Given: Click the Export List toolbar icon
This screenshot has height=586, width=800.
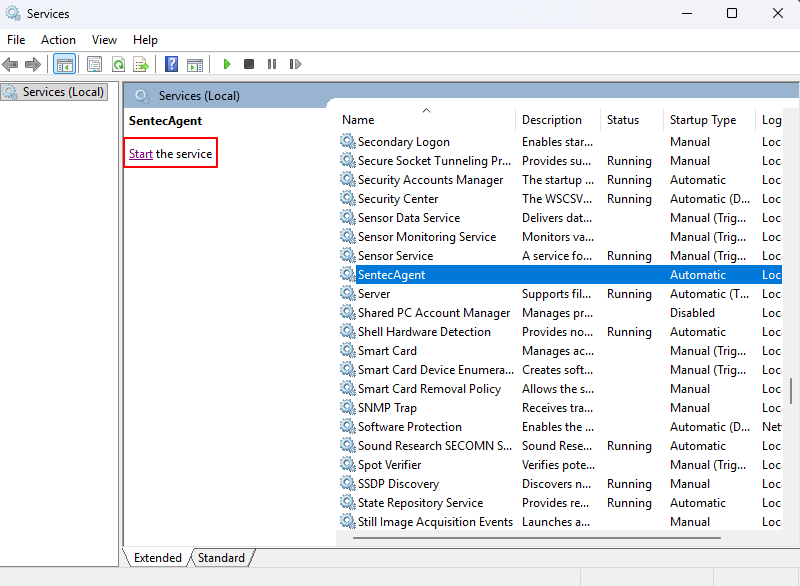Looking at the screenshot, I should click(141, 64).
